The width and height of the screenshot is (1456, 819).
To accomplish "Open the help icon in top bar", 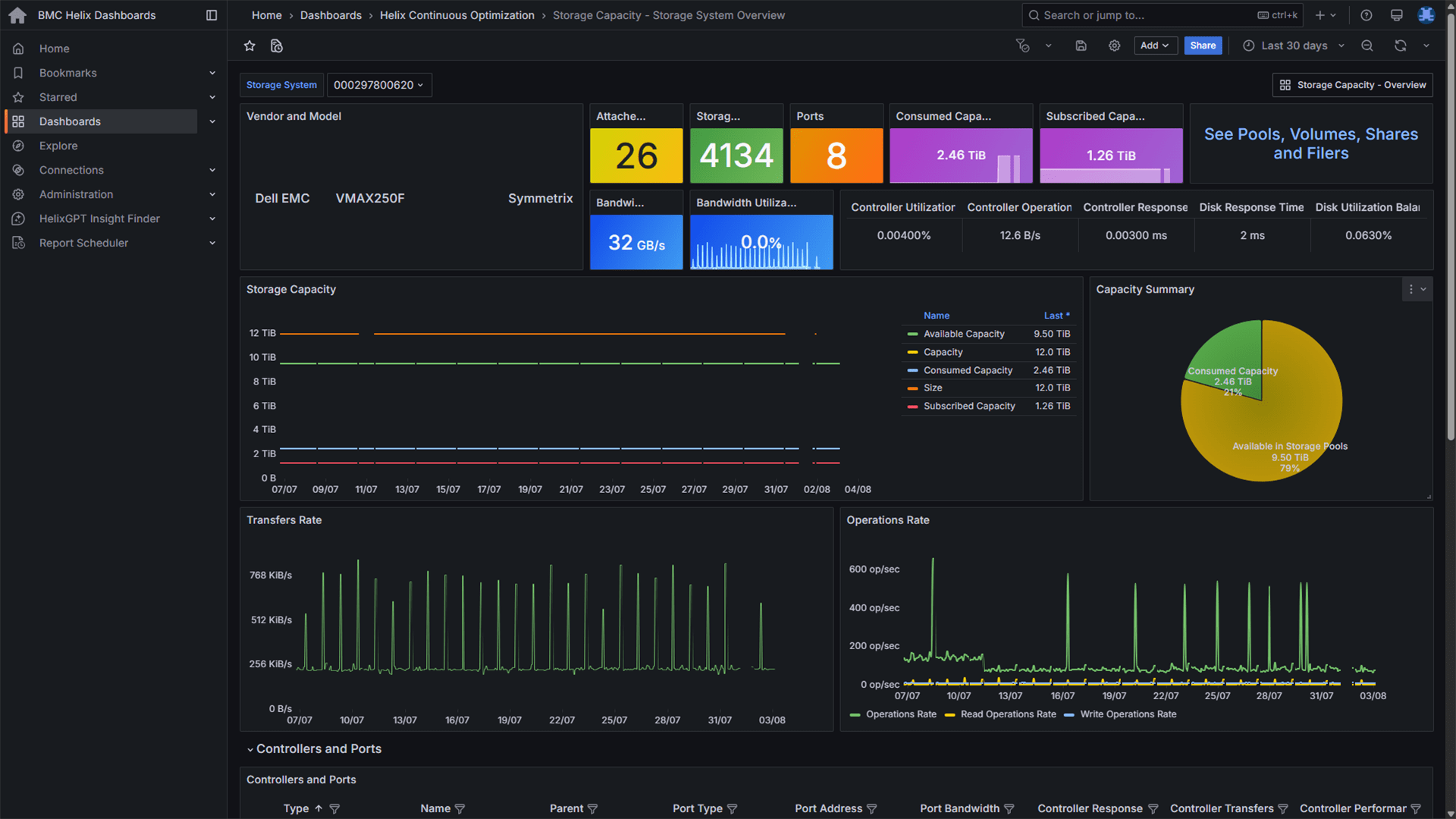I will click(1366, 15).
